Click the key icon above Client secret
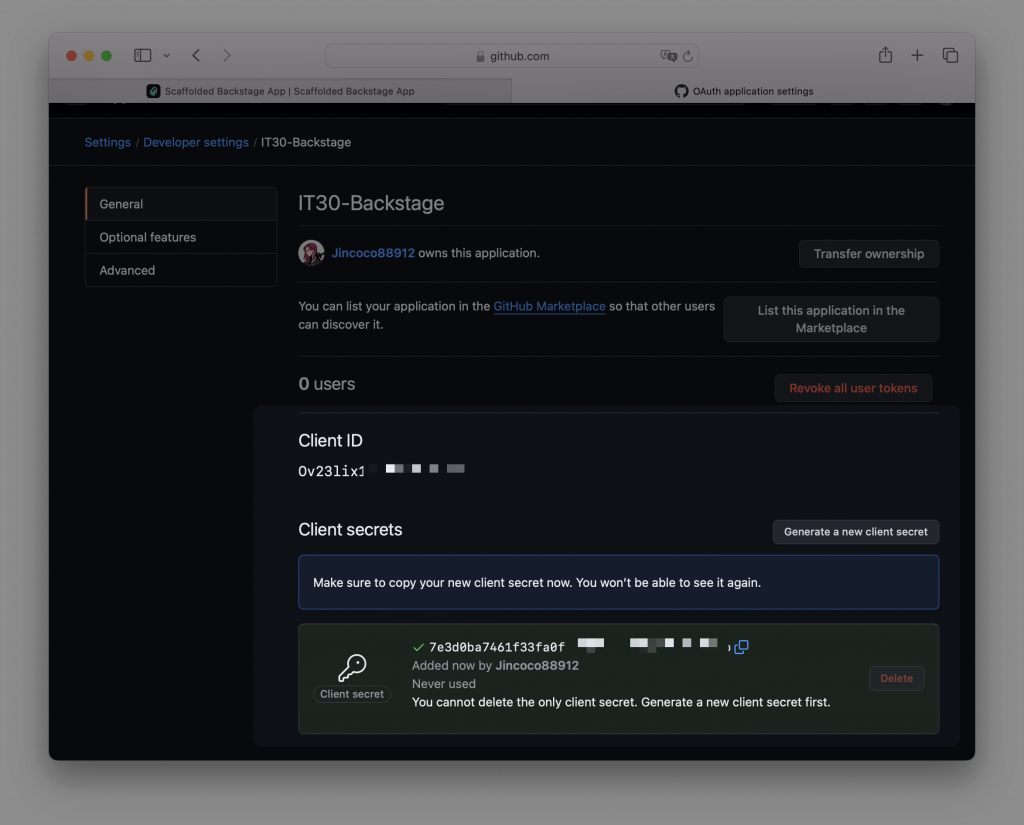This screenshot has width=1024, height=825. tap(352, 668)
